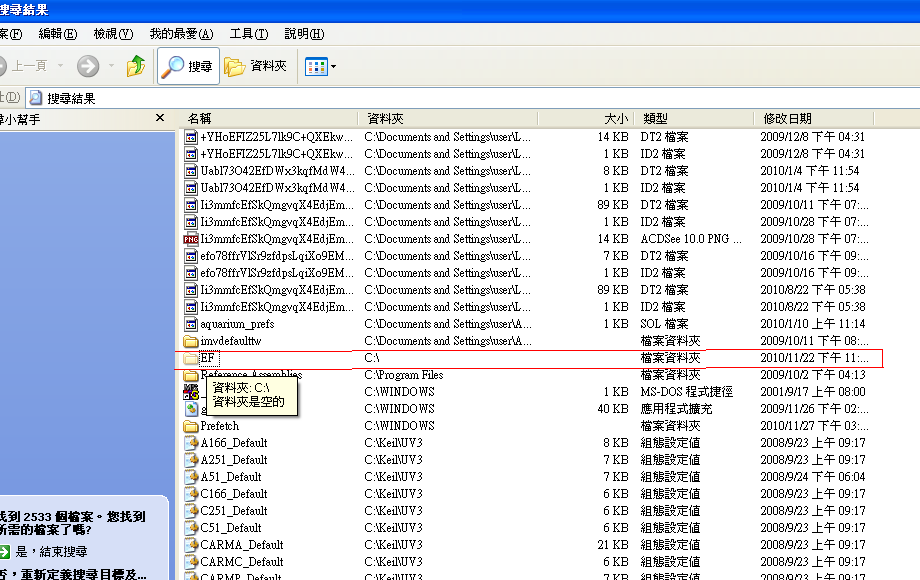The height and width of the screenshot is (580, 920).
Task: Click the 2010/11/27 下午 03 date cell
Action: [814, 426]
